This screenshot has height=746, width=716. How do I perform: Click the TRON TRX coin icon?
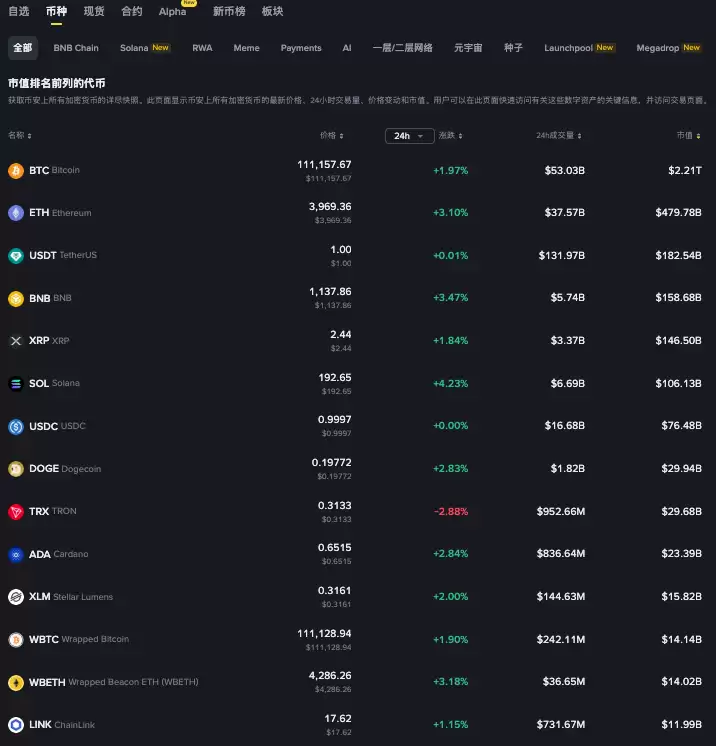pyautogui.click(x=16, y=511)
